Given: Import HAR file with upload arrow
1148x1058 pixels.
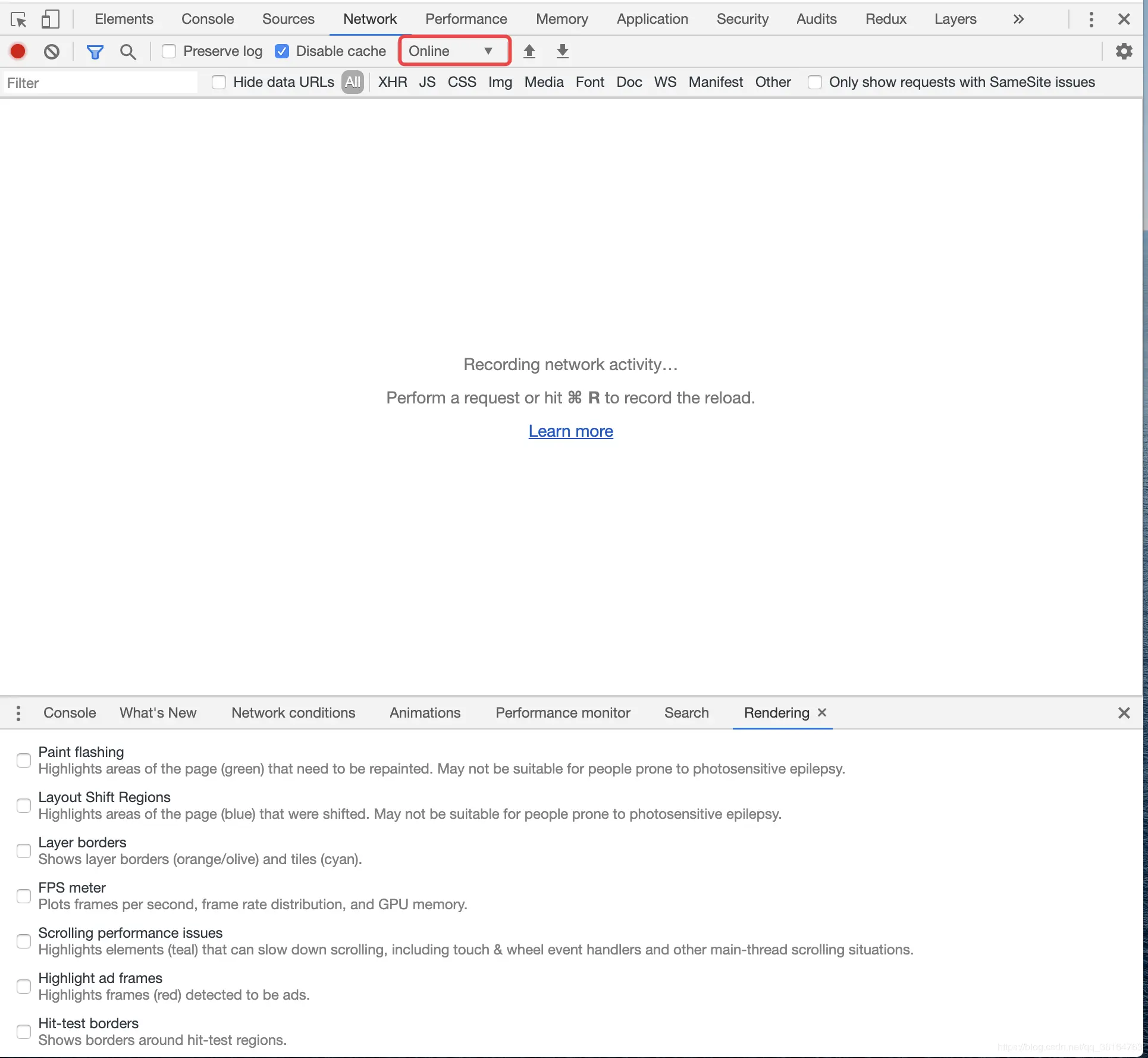Looking at the screenshot, I should click(x=529, y=51).
